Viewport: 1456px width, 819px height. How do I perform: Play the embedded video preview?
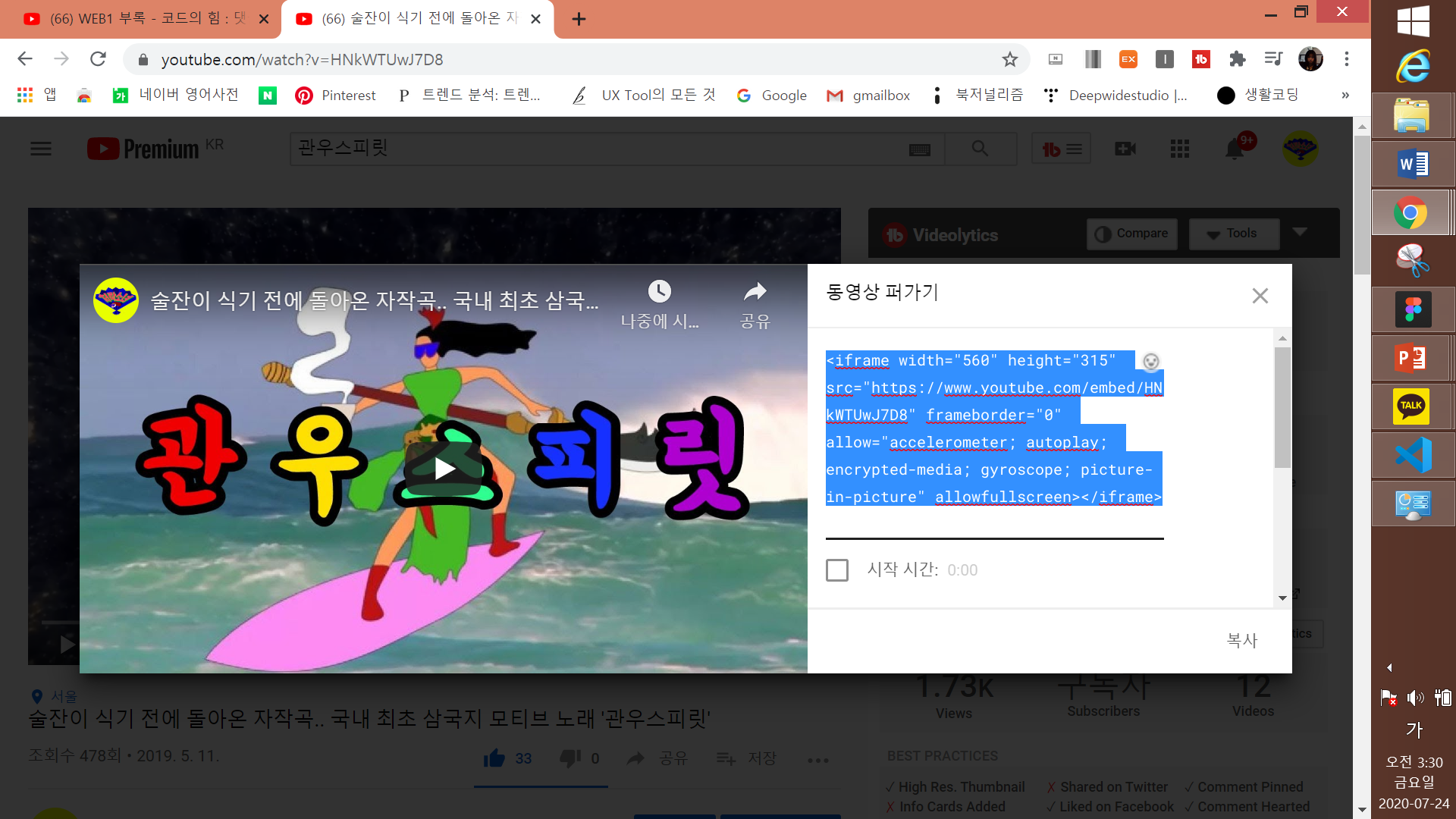point(444,469)
